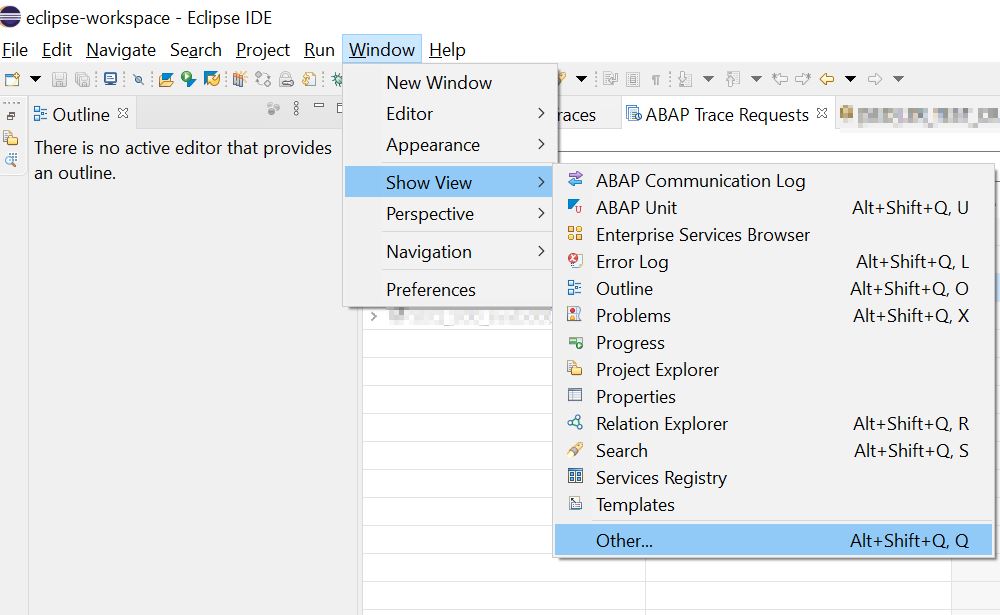Show the Error Log view

774,262
